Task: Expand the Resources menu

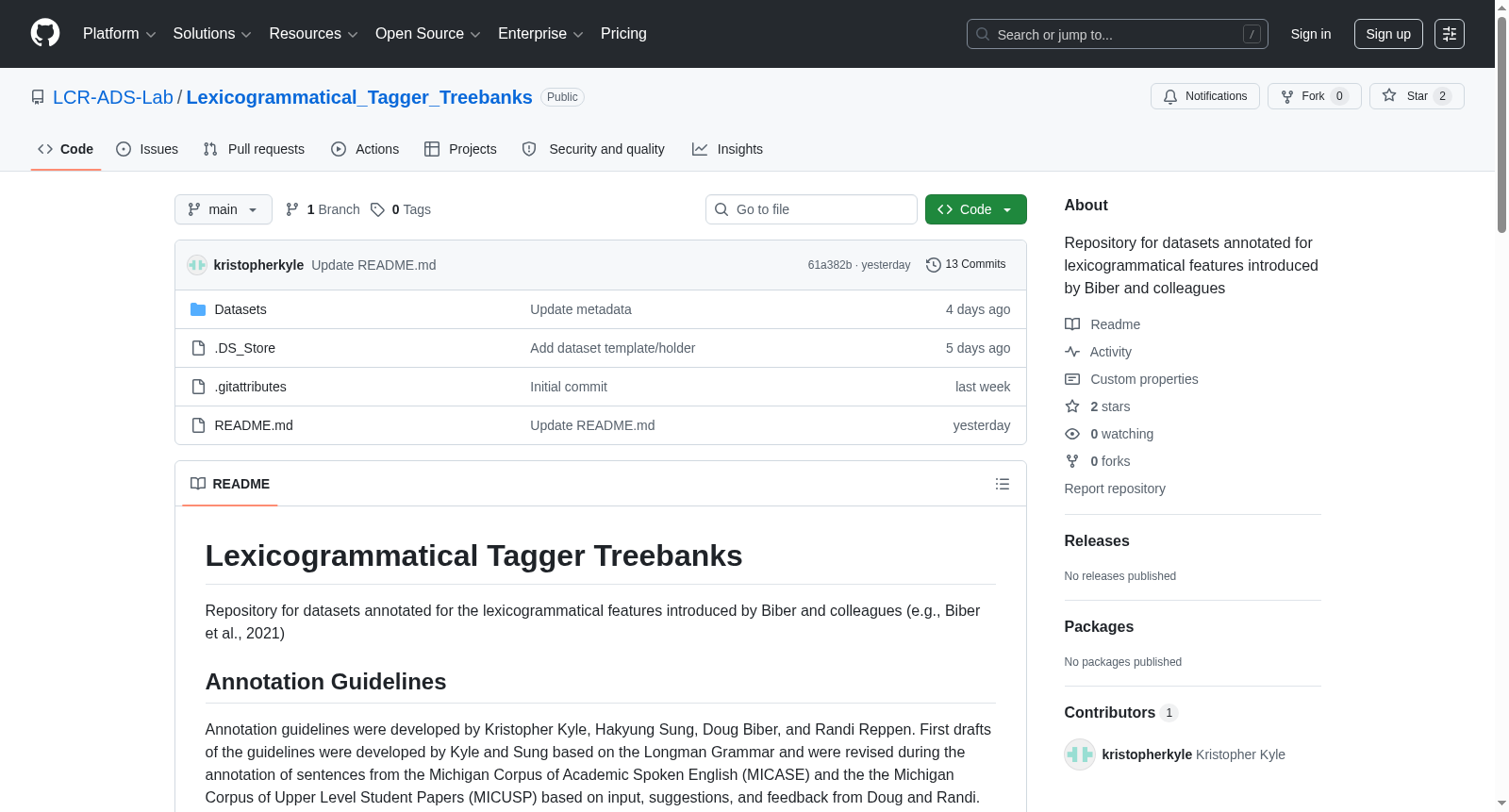Action: (313, 34)
